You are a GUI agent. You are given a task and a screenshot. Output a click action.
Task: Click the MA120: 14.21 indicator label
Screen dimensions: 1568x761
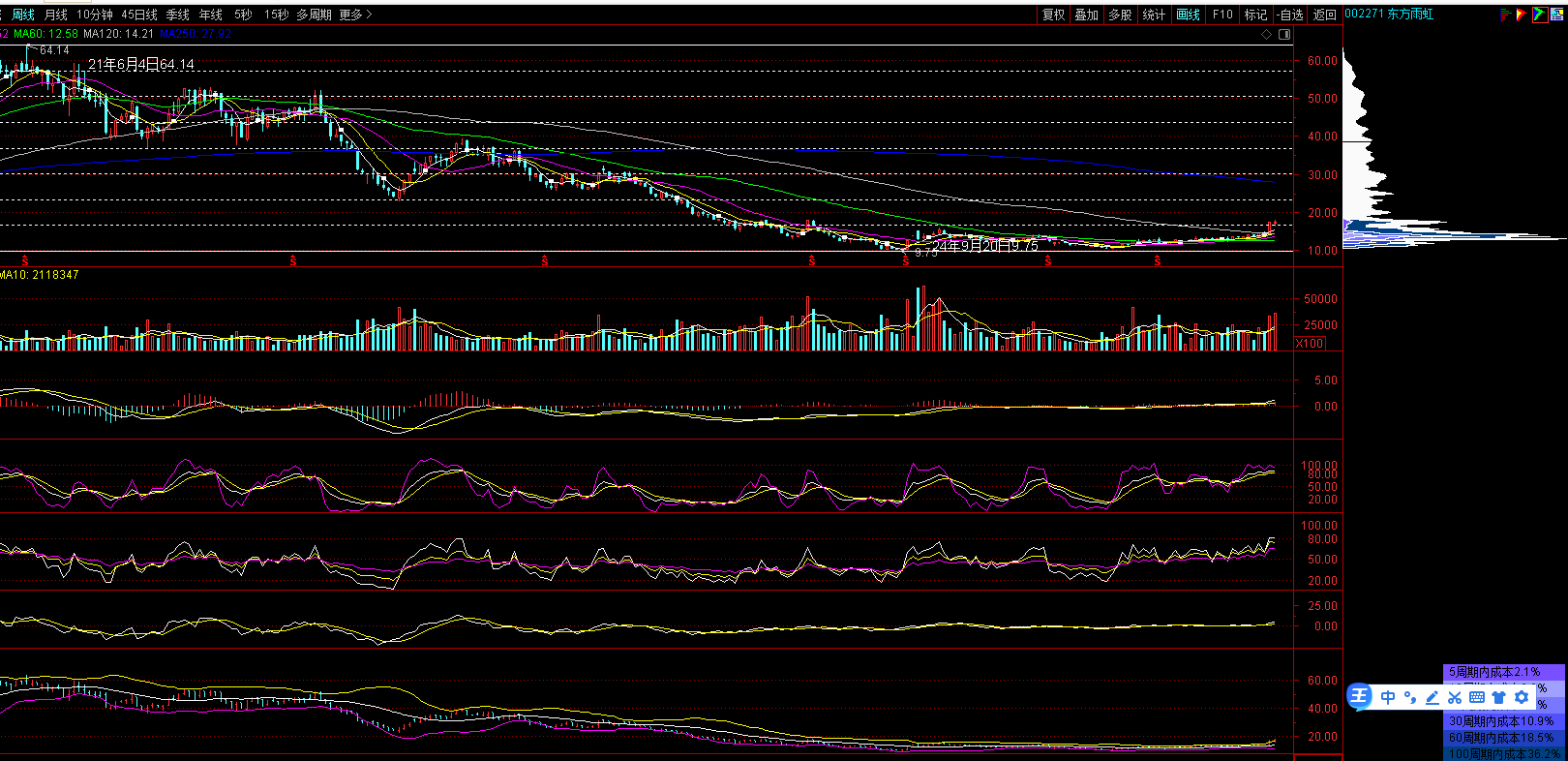[x=118, y=34]
